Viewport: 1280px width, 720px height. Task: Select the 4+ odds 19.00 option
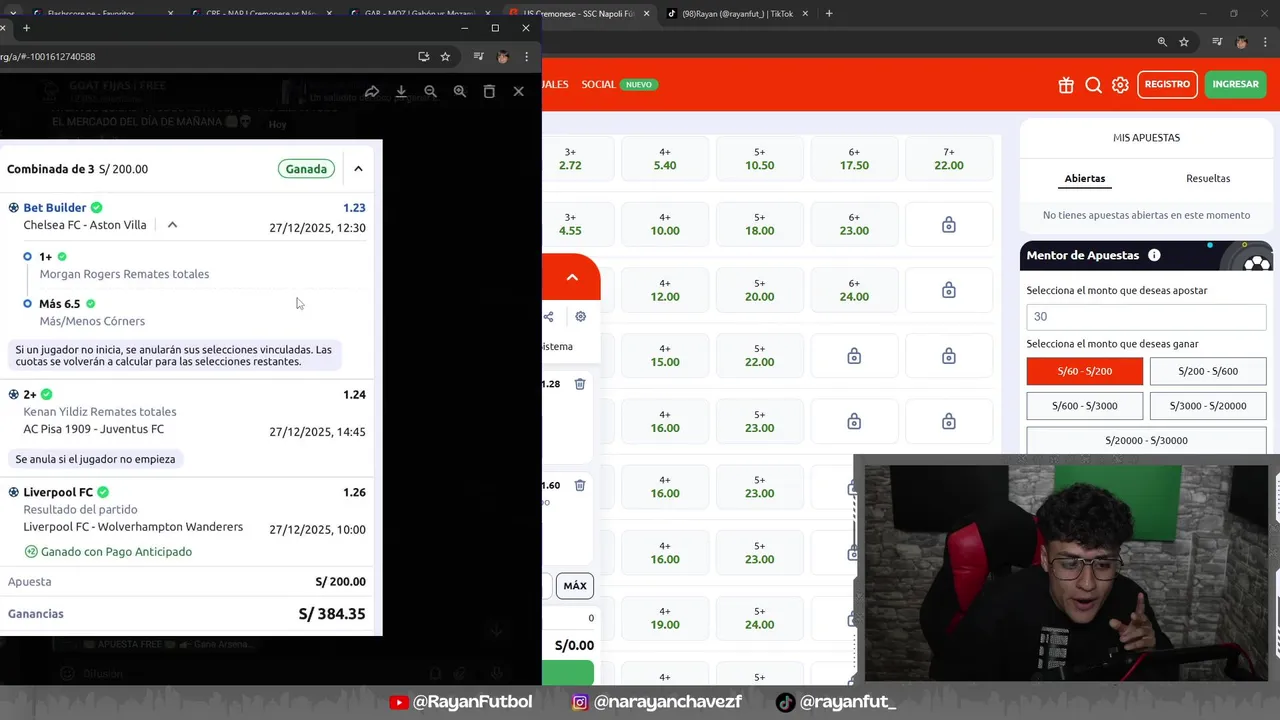click(665, 618)
